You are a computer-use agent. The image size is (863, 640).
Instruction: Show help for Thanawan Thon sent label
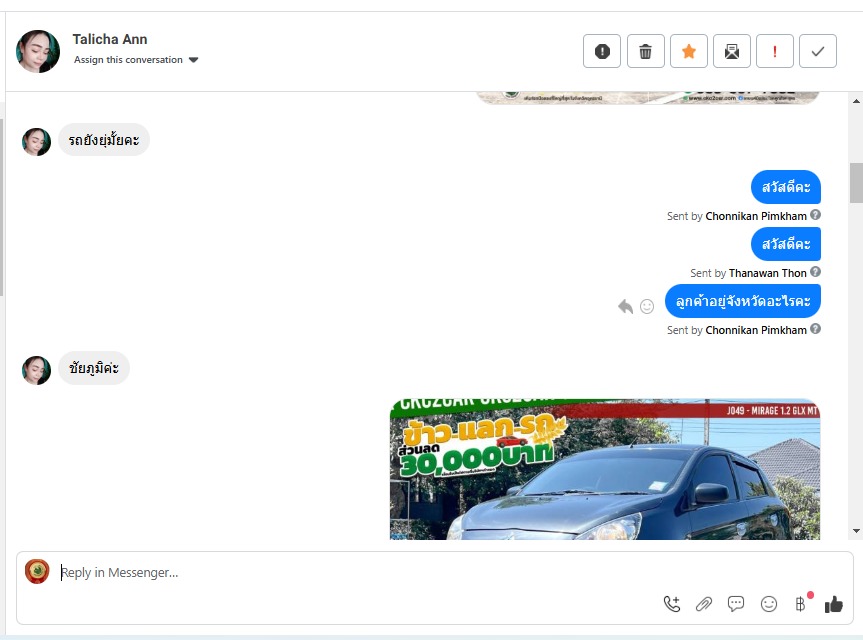[816, 272]
